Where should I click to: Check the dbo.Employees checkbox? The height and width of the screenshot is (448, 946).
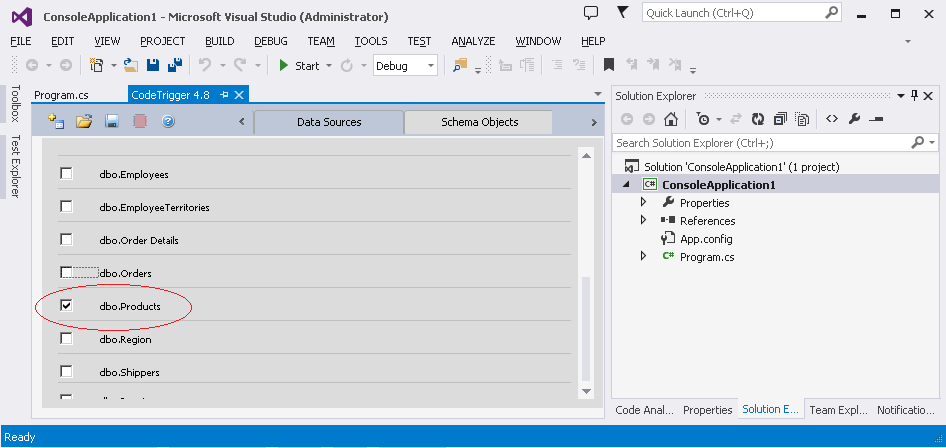coord(67,174)
